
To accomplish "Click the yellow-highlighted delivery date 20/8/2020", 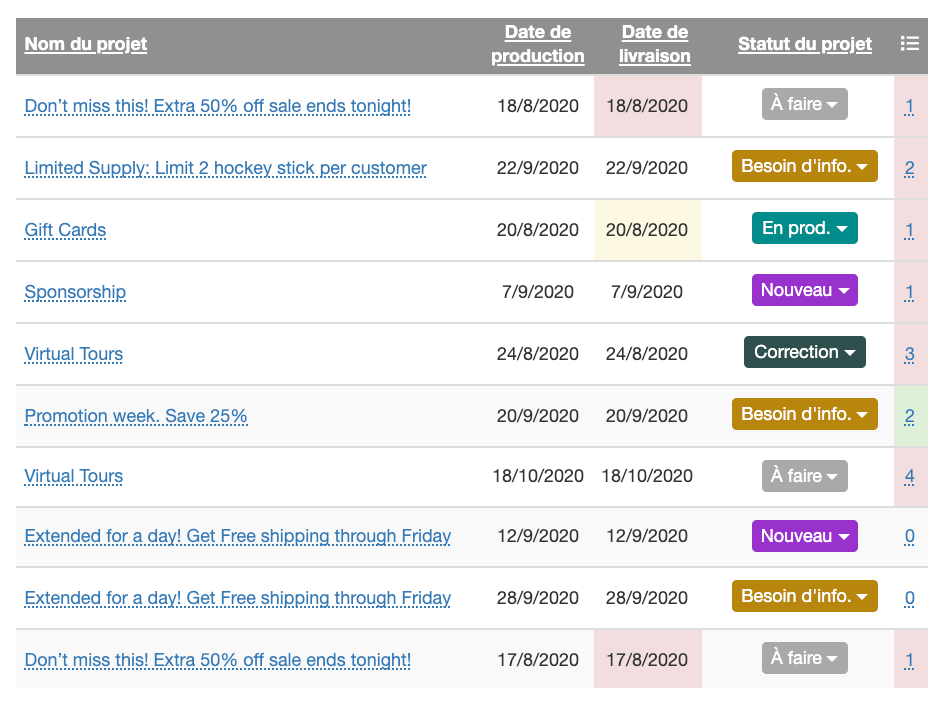I will coord(647,230).
